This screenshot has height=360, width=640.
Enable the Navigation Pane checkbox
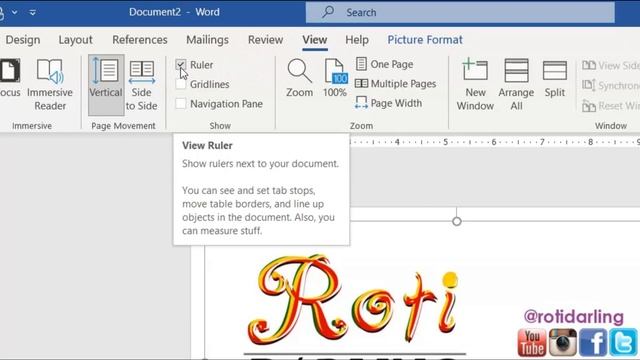coord(181,104)
